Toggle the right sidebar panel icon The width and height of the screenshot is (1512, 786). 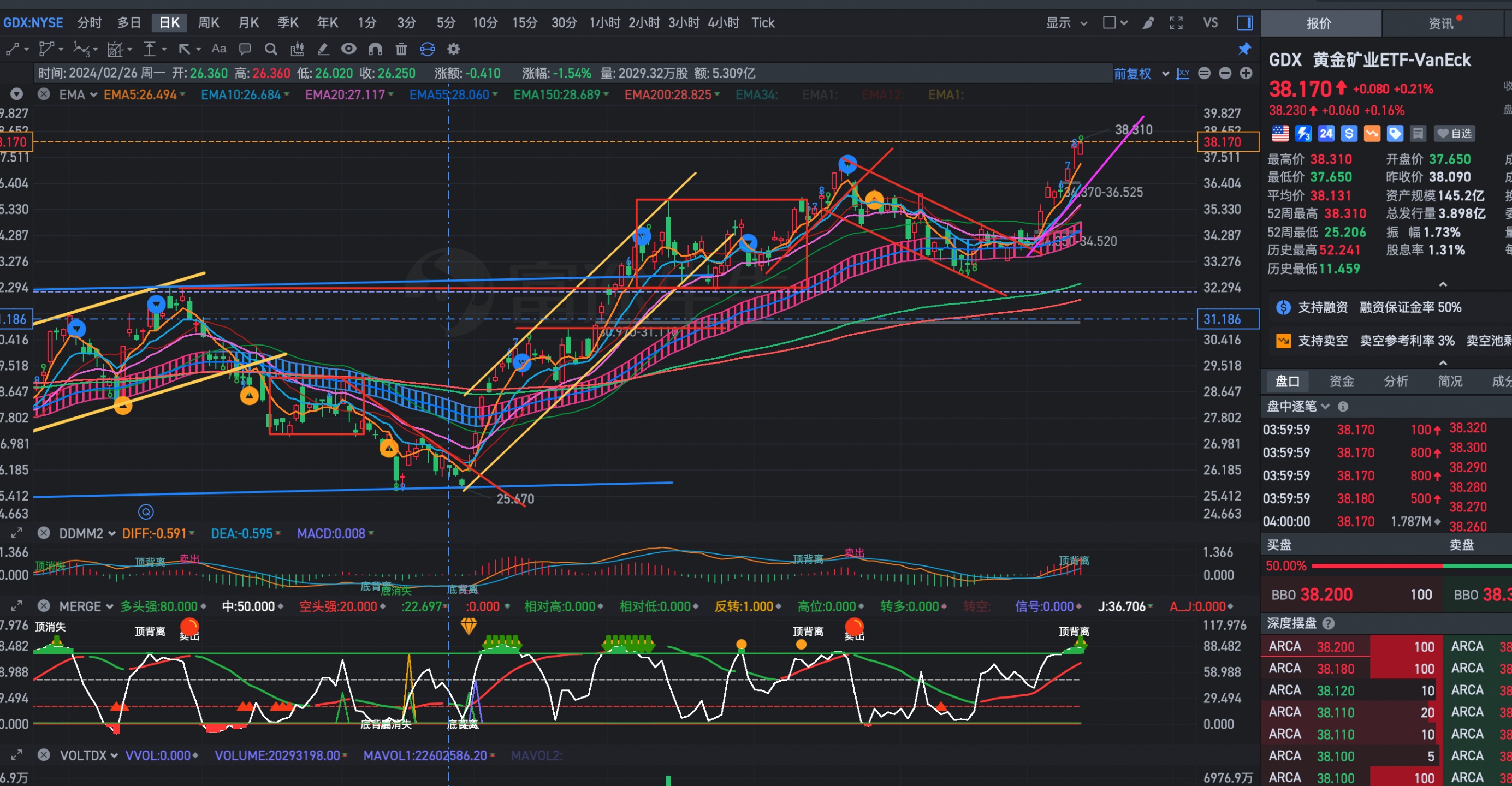1245,23
